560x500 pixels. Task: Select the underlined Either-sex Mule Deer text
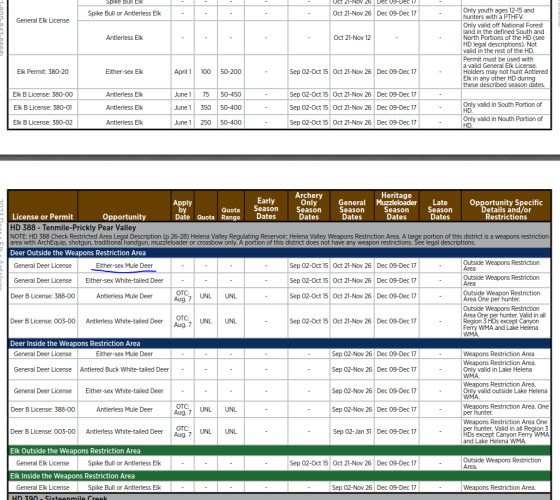[x=124, y=266]
